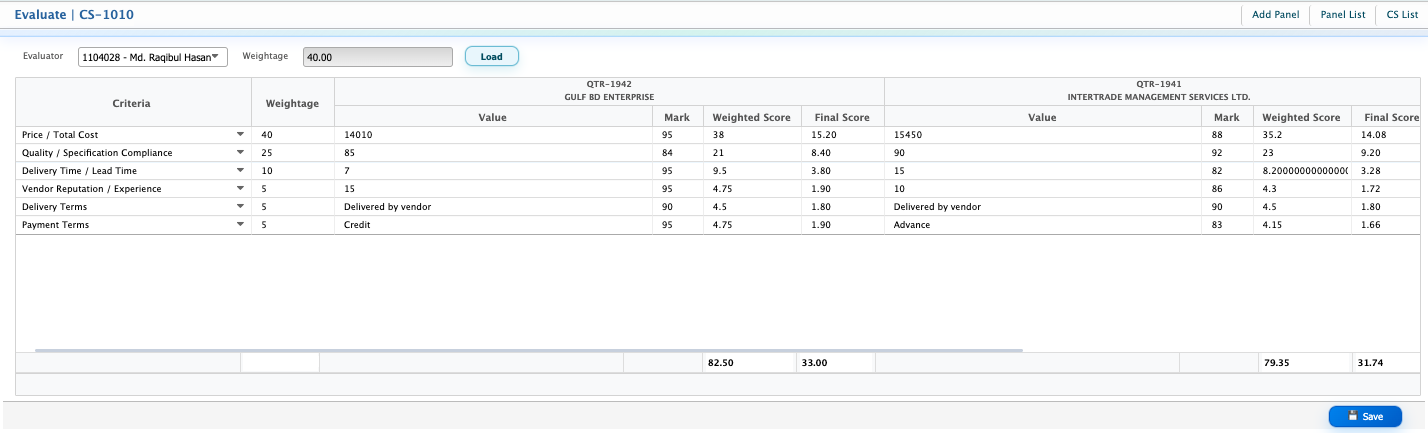
Task: Click Intertrade weighted score 35.2
Action: click(1301, 134)
